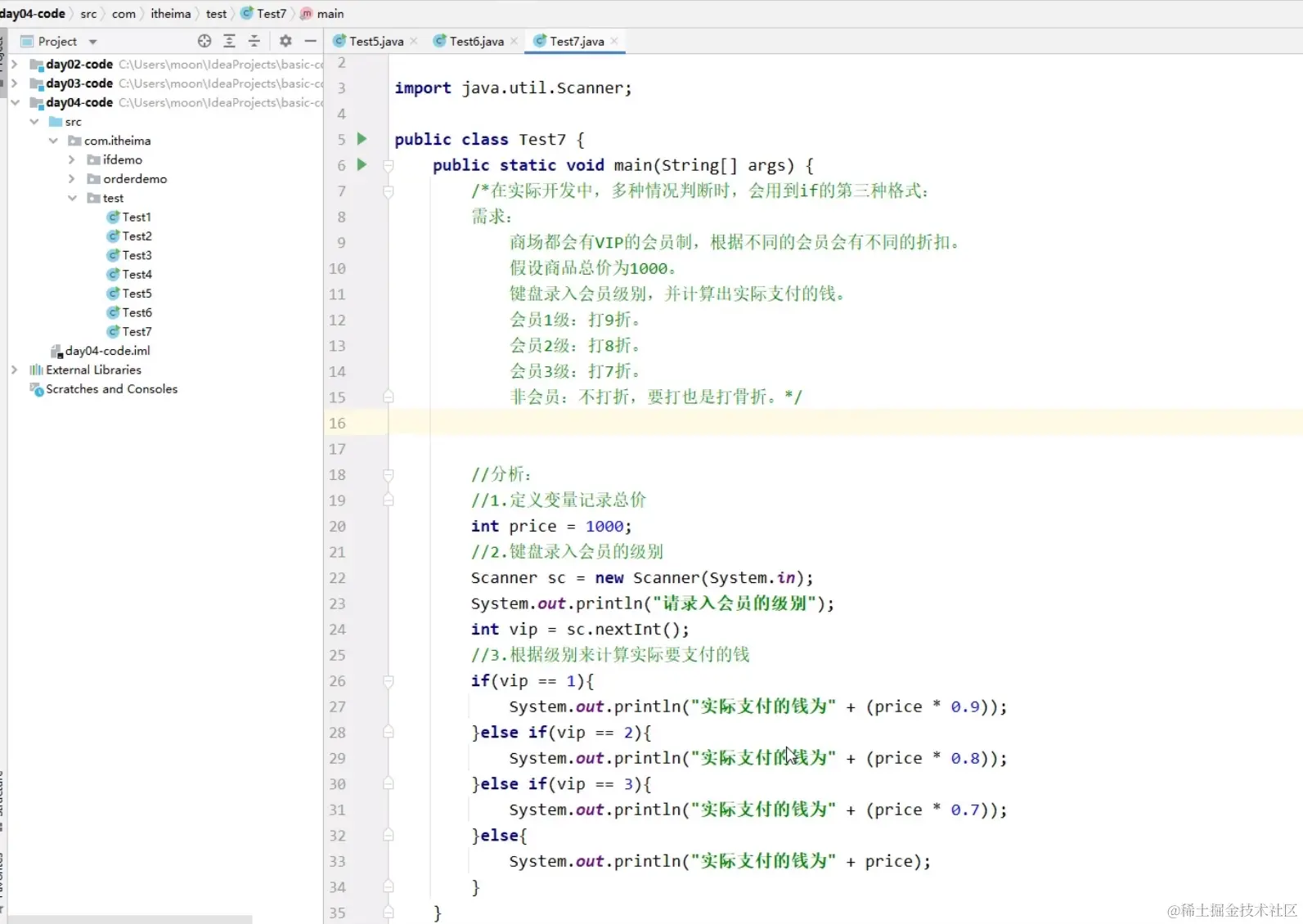
Task: Select the orderdemo package folder
Action: [127, 178]
